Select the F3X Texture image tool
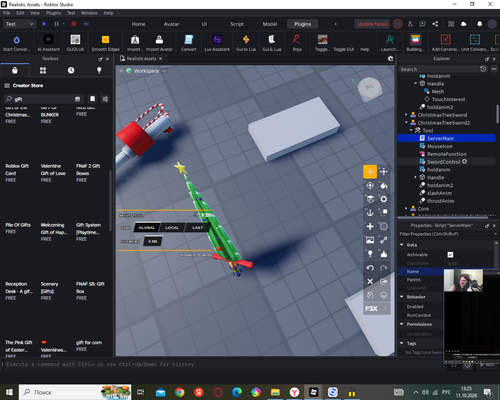This screenshot has height=400, width=500. pos(370,240)
